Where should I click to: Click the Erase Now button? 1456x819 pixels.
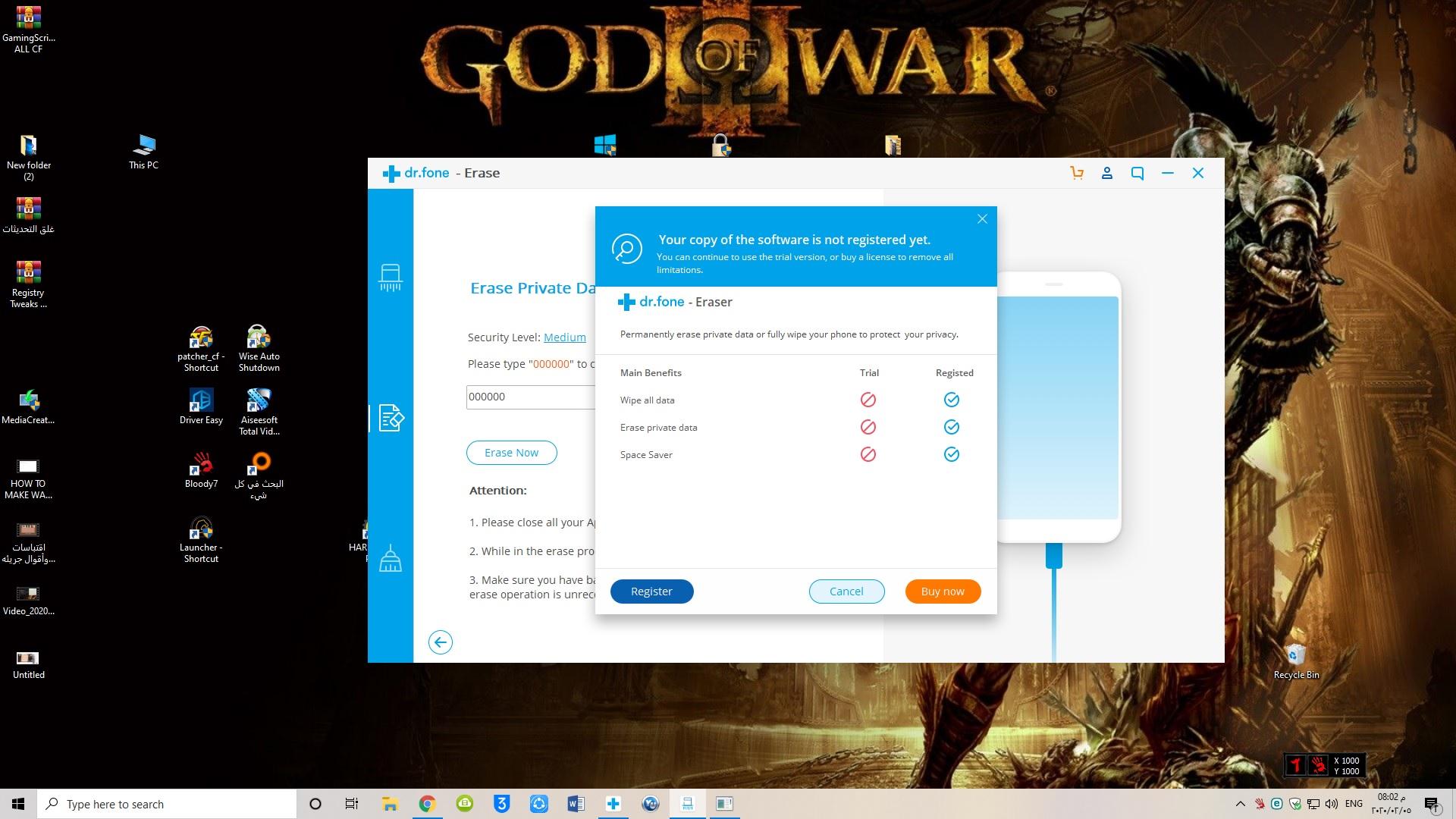tap(512, 453)
